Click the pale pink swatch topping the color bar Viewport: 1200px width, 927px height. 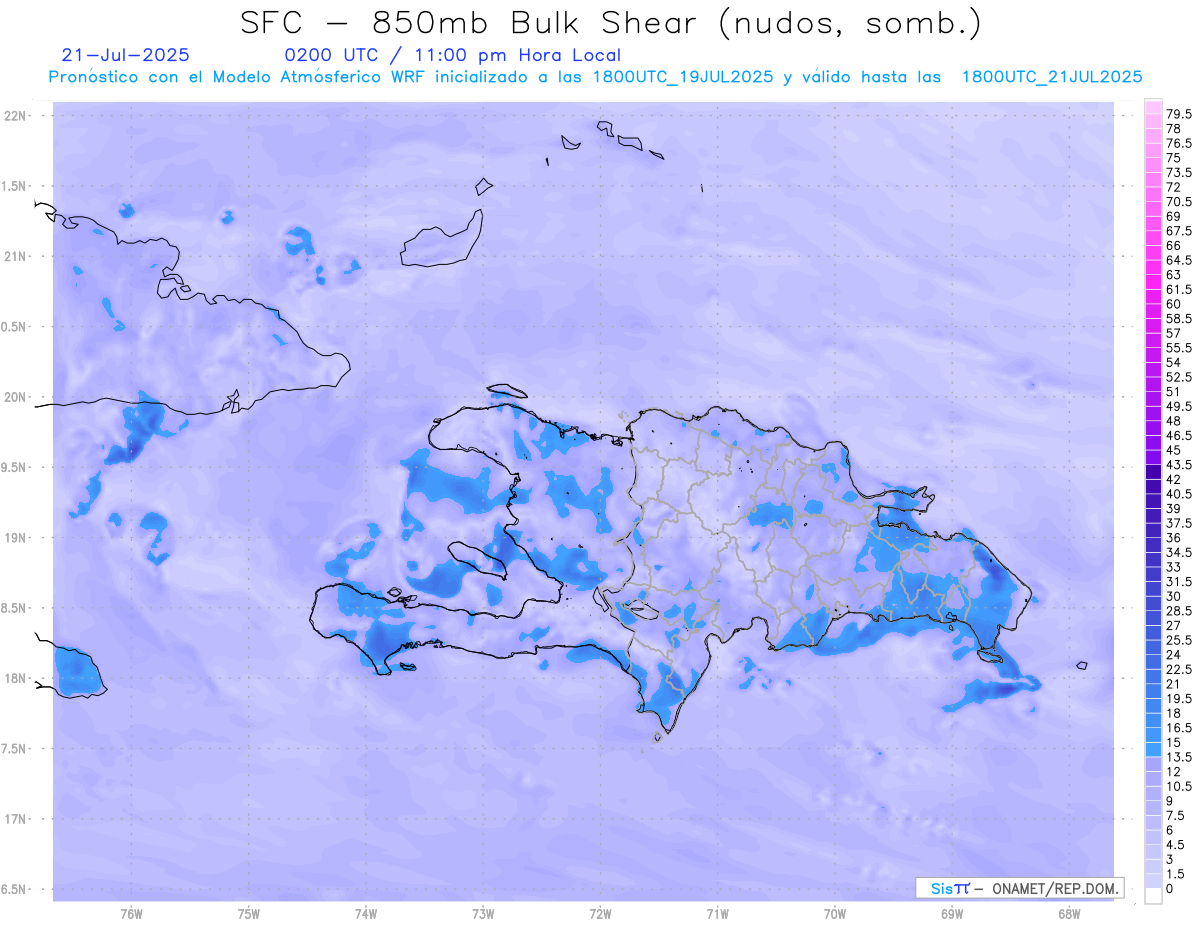(x=1153, y=108)
